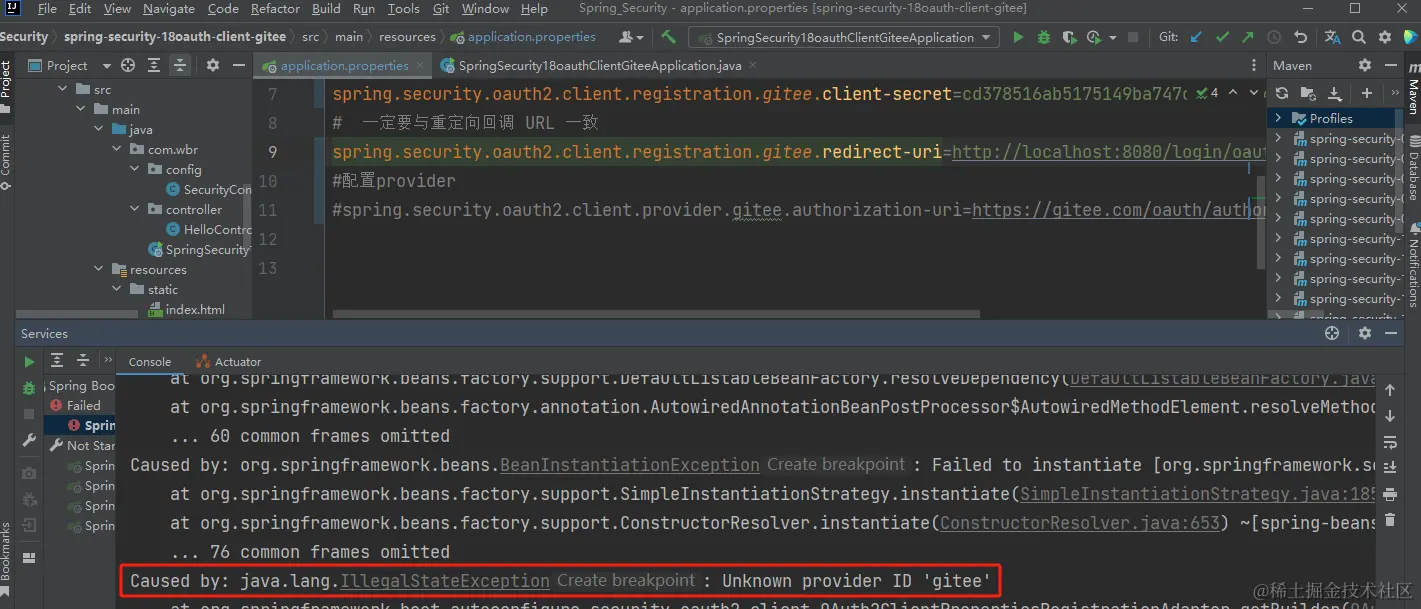Collapse the controller package node

(135, 209)
